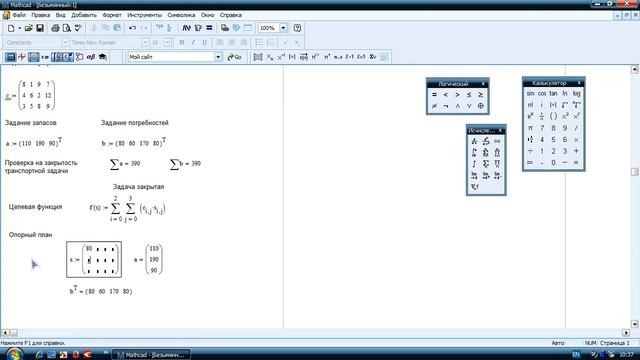640x360 pixels.
Task: Insert two-sided limit in the Calculus palette
Action: (474, 176)
